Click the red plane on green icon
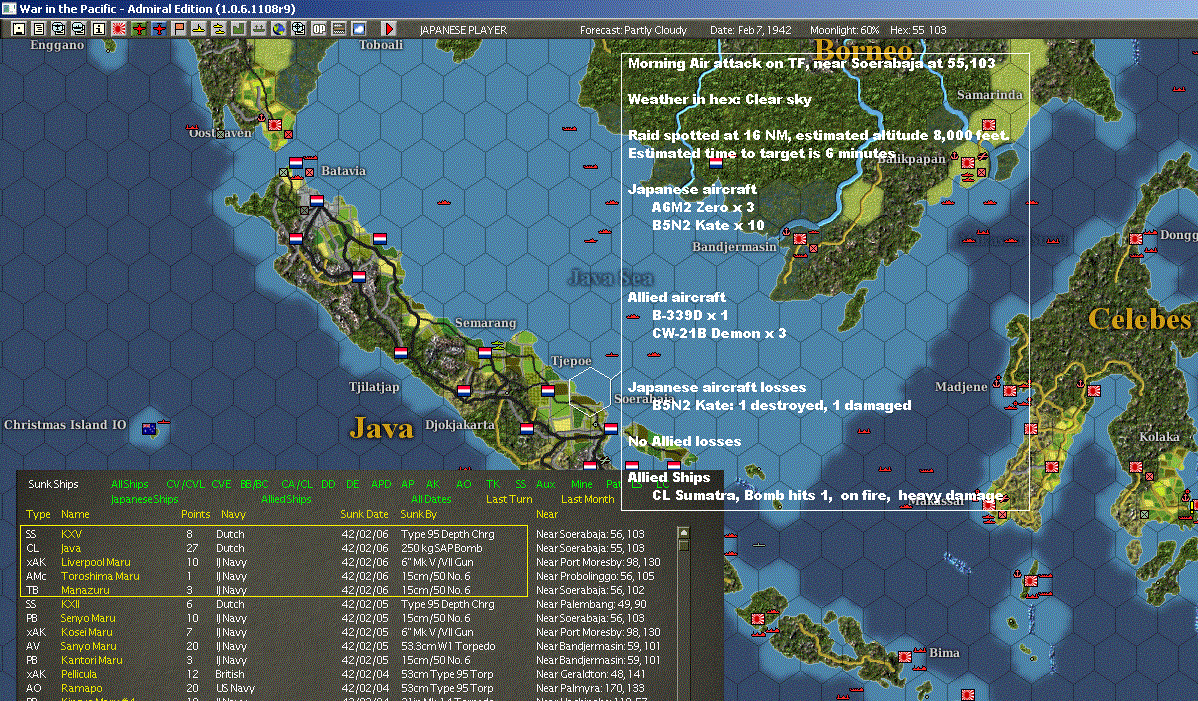 tap(138, 29)
